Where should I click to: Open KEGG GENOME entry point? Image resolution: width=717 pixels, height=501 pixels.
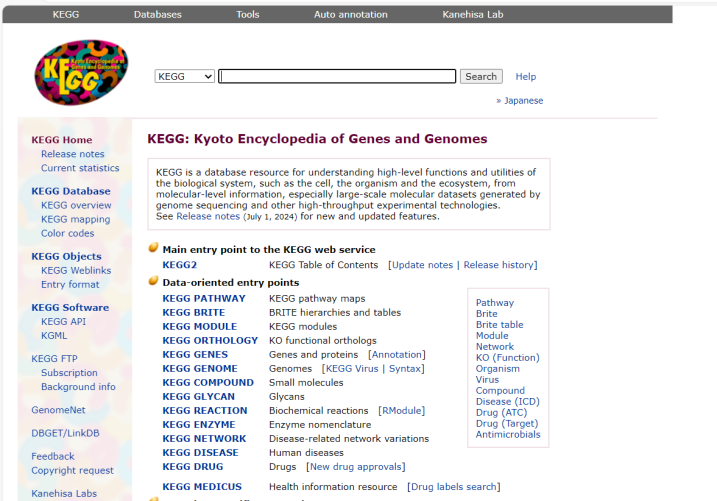point(200,368)
